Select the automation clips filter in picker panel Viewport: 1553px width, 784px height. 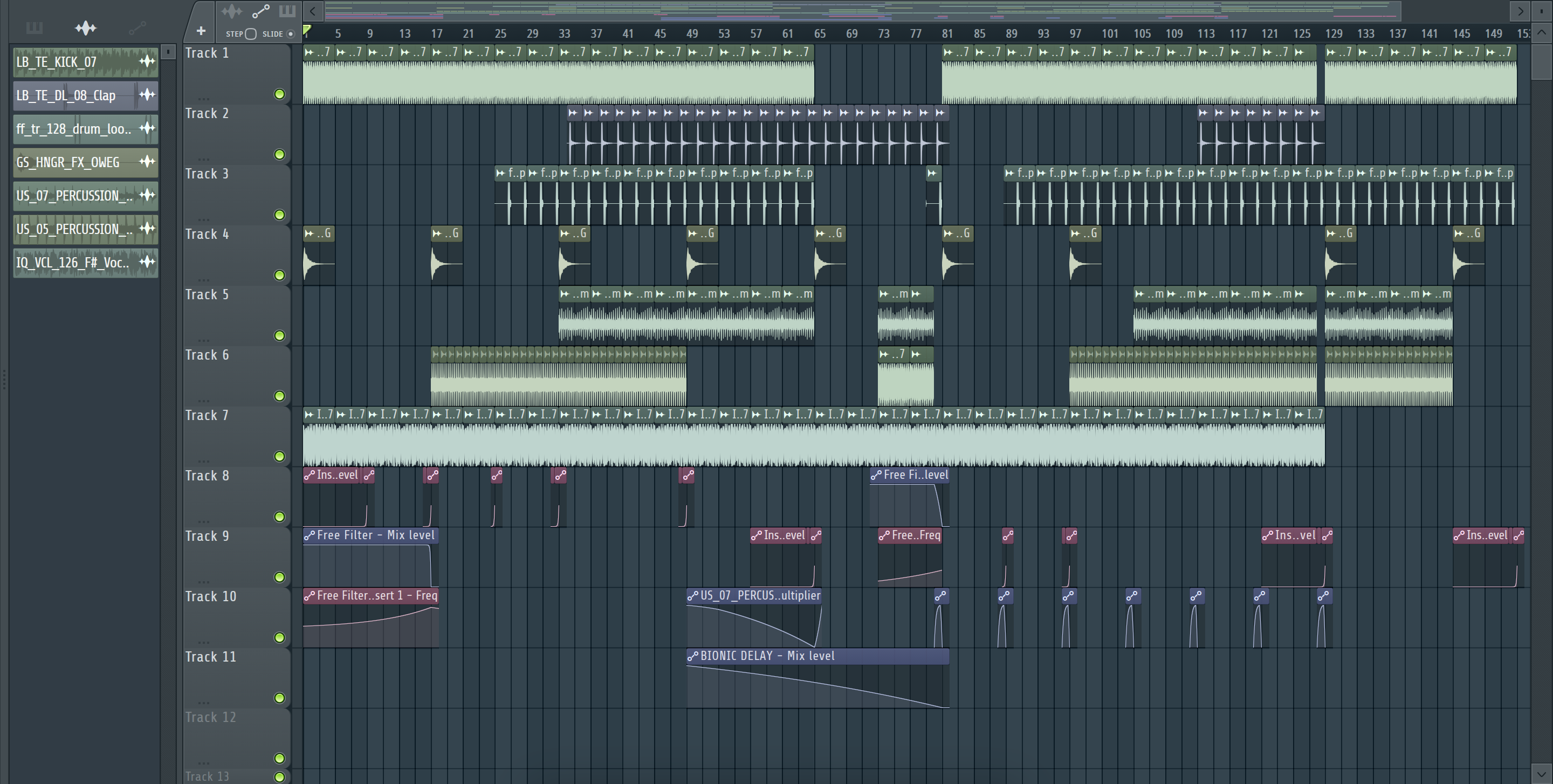pos(137,27)
